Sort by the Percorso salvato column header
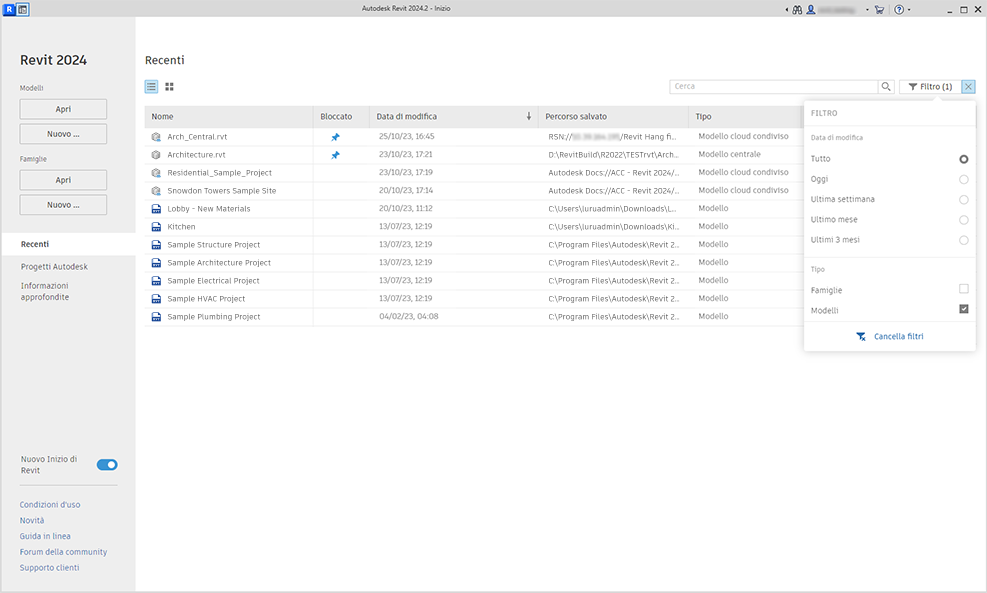 pyautogui.click(x=612, y=116)
